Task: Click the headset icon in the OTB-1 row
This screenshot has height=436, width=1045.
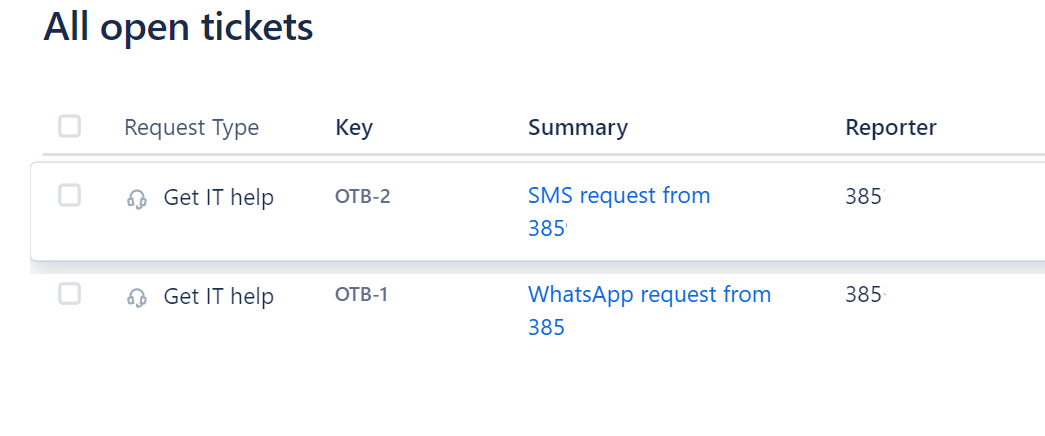Action: [137, 298]
